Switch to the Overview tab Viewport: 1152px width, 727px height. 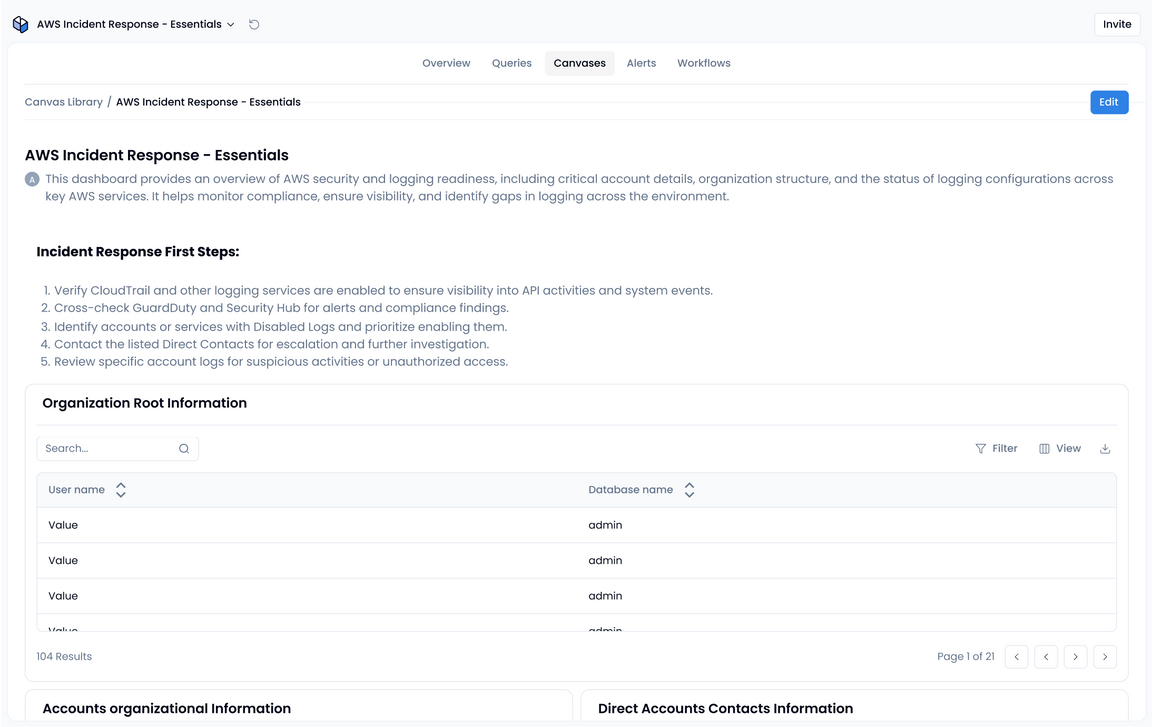(x=446, y=63)
